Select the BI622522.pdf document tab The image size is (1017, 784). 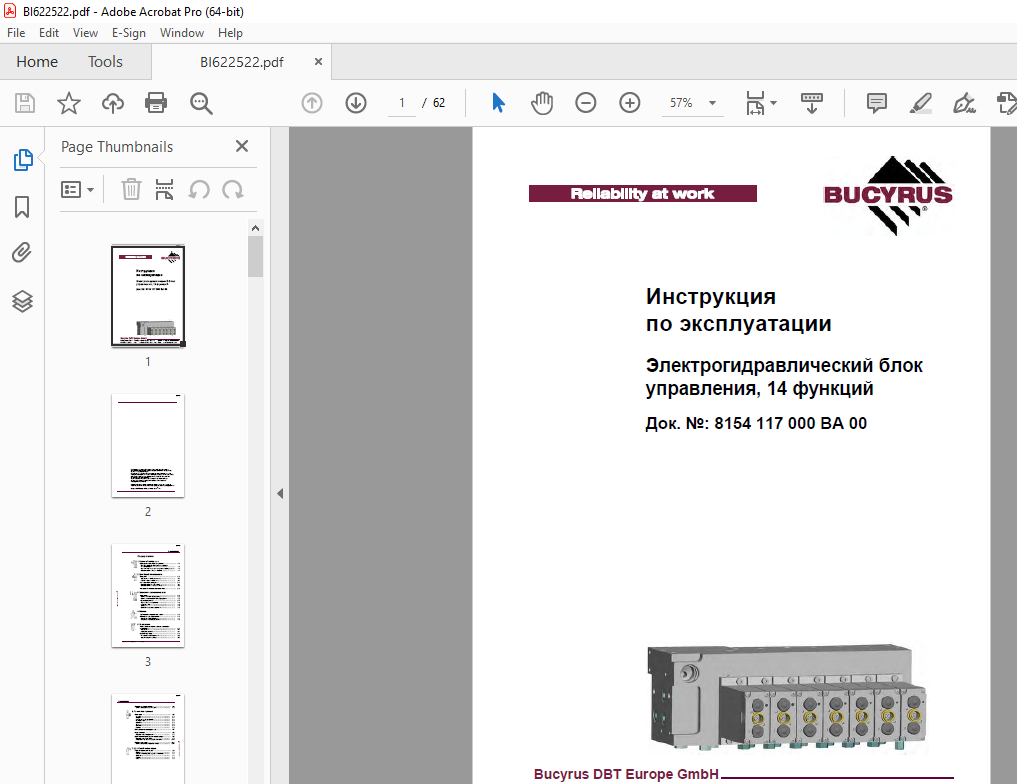[x=241, y=62]
